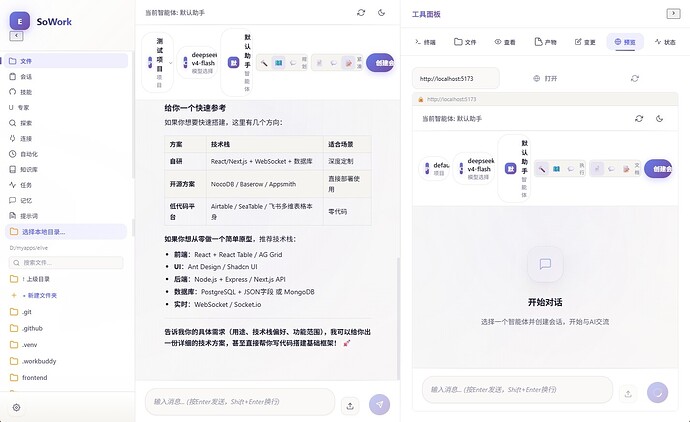690x422 pixels.
Task: Switch to 预览 tab
Action: 625,42
